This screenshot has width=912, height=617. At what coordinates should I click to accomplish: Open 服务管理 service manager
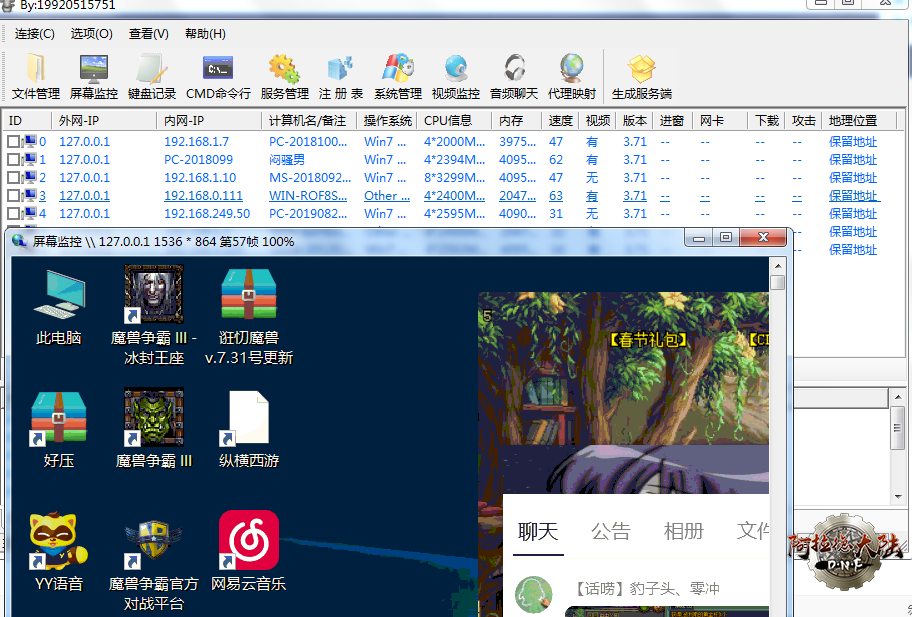click(284, 77)
